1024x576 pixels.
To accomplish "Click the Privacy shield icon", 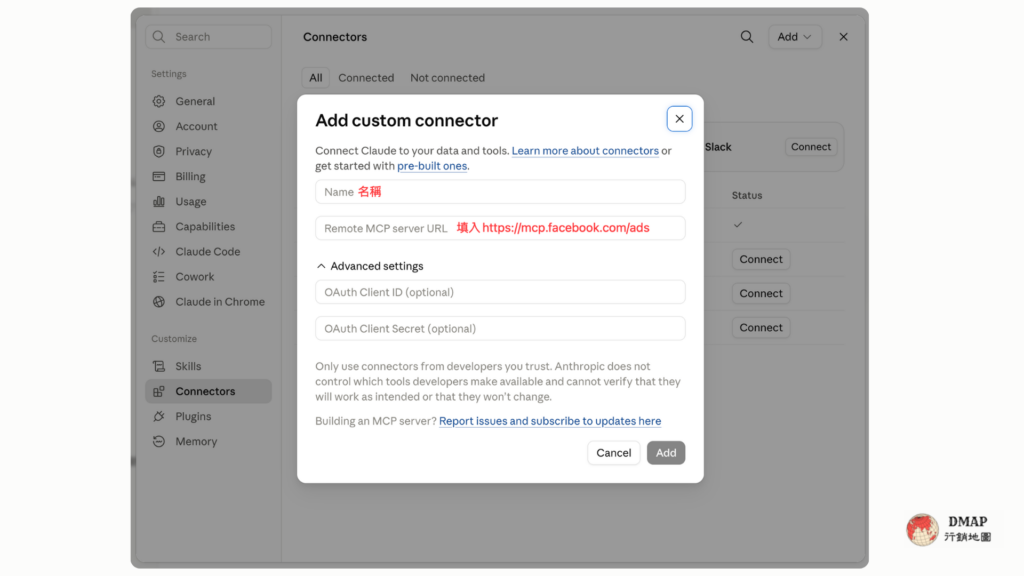I will (159, 152).
